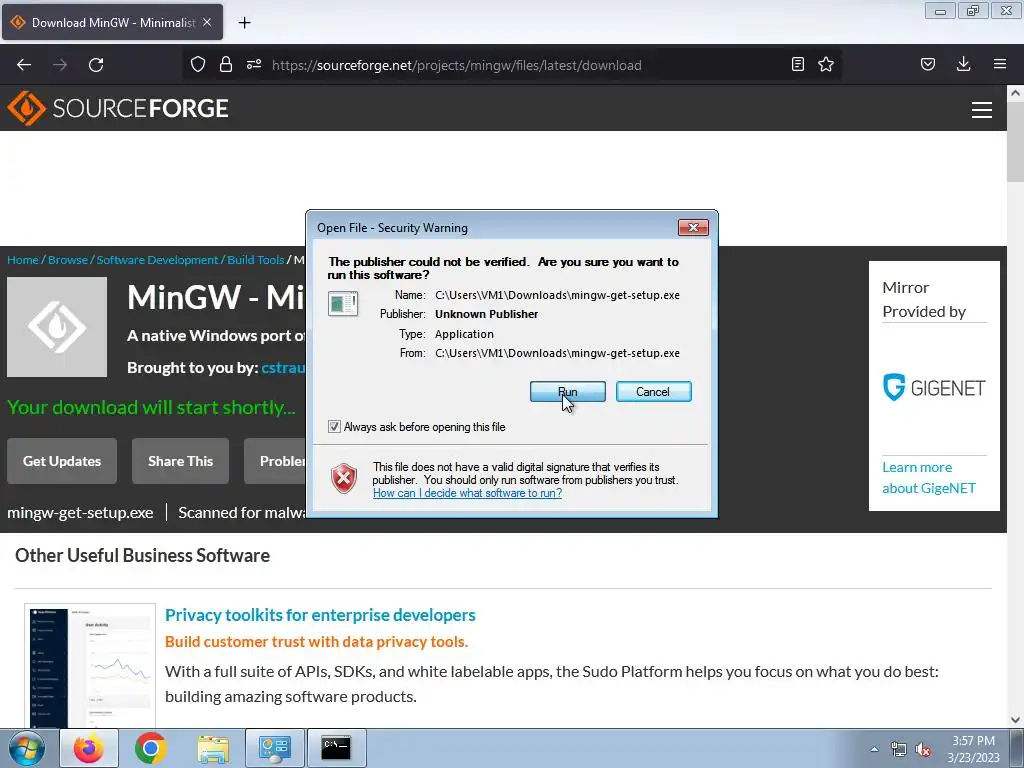Viewport: 1024px width, 768px height.
Task: Open the tracking protection shield icon
Action: click(198, 65)
